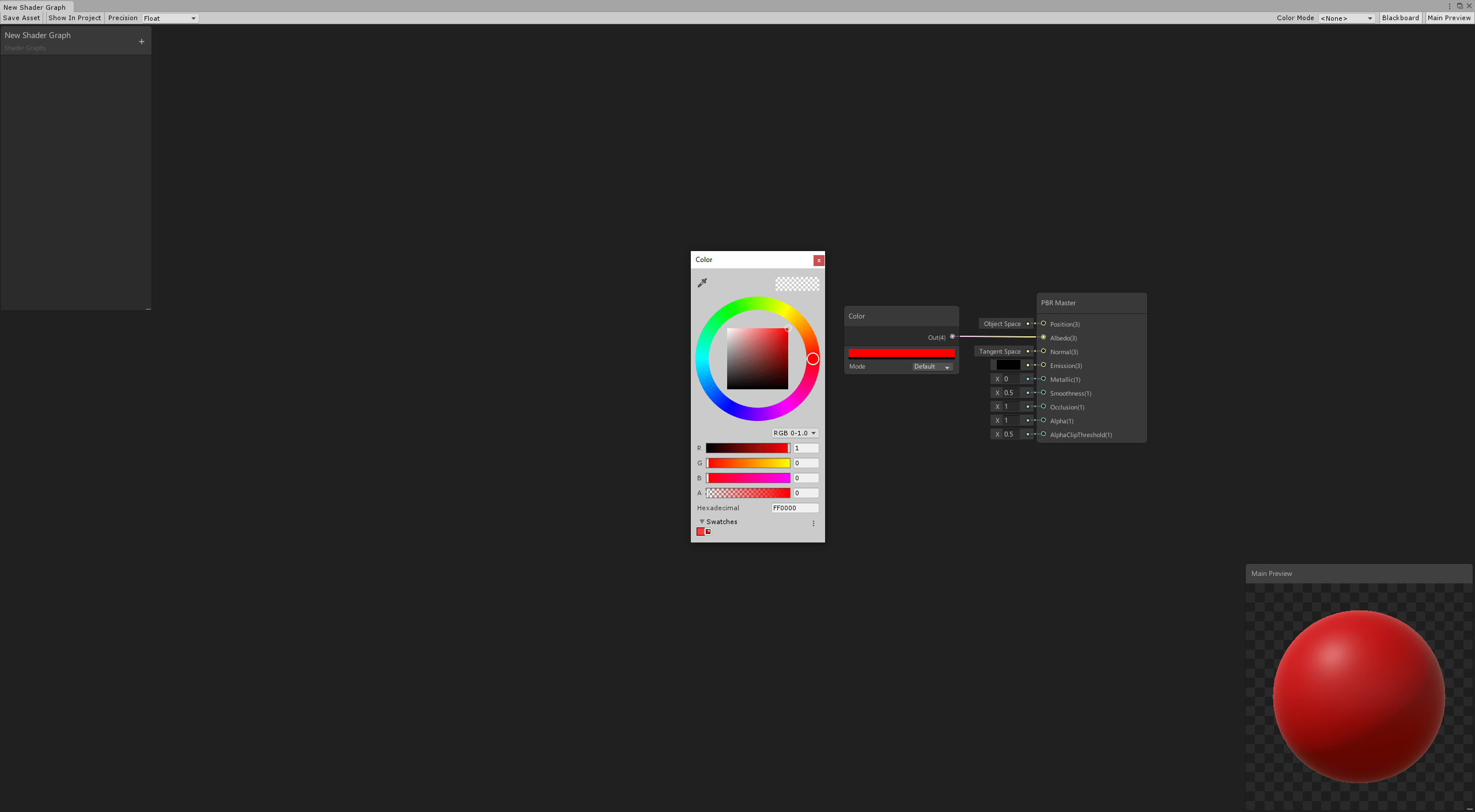Open Color node Mode Default dropdown

pos(932,367)
